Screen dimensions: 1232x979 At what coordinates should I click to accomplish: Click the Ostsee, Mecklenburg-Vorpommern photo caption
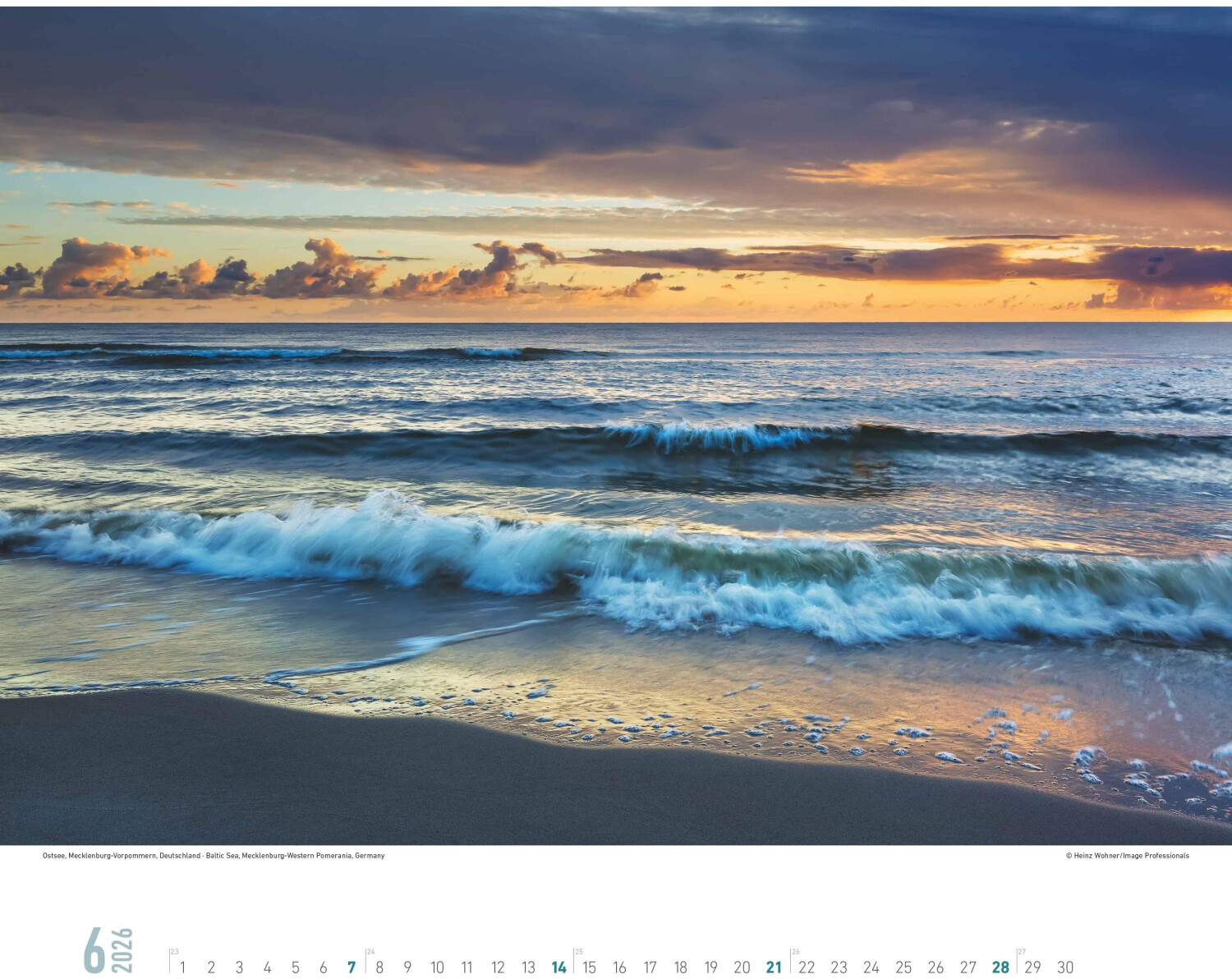[214, 856]
